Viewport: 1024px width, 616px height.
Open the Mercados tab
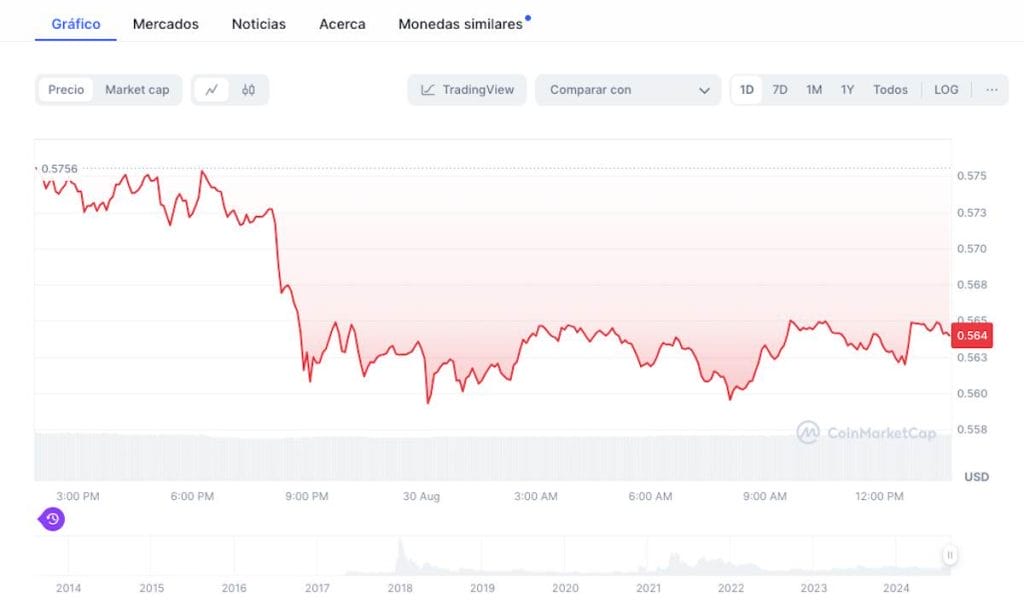point(166,24)
